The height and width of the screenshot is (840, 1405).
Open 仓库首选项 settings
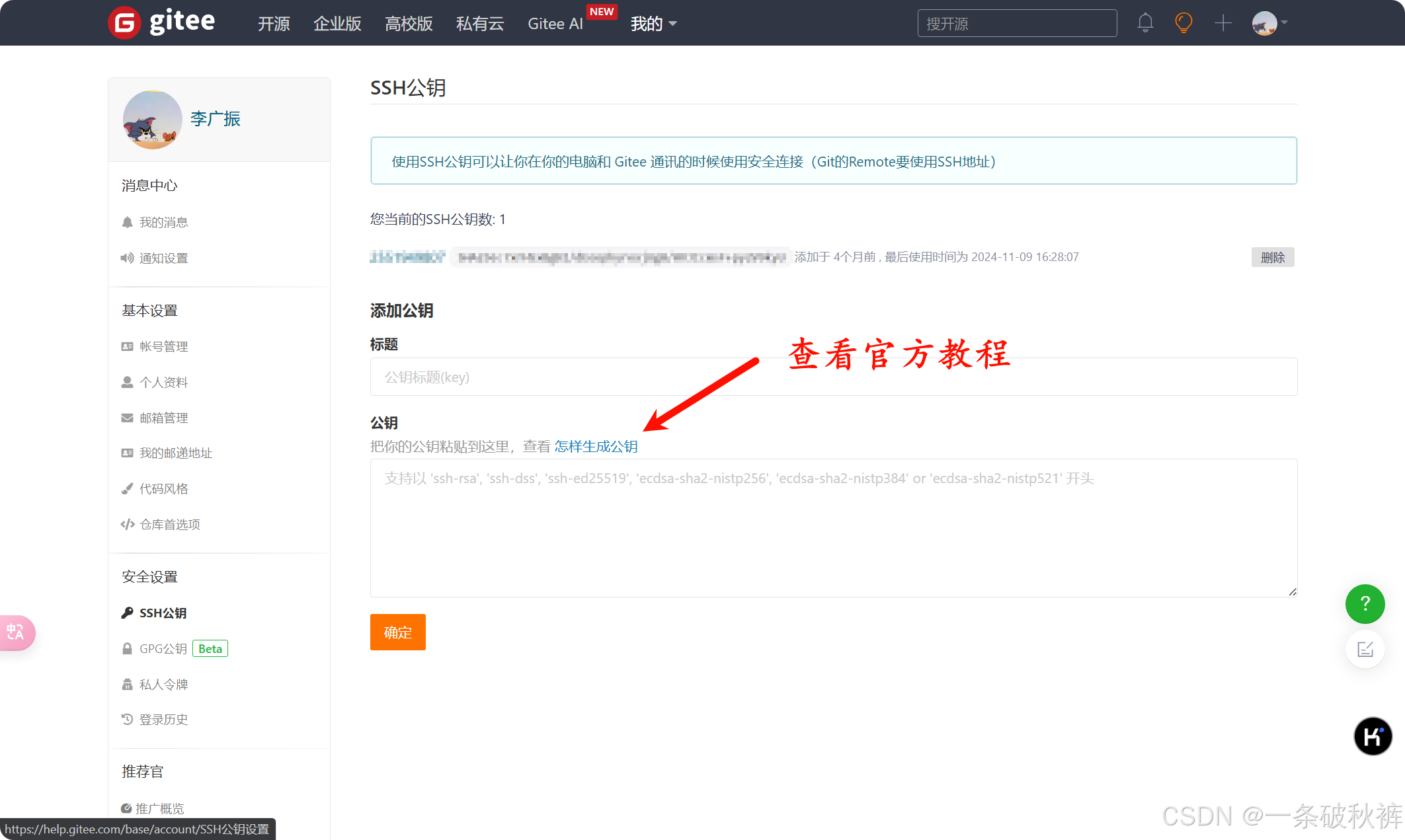(x=169, y=525)
